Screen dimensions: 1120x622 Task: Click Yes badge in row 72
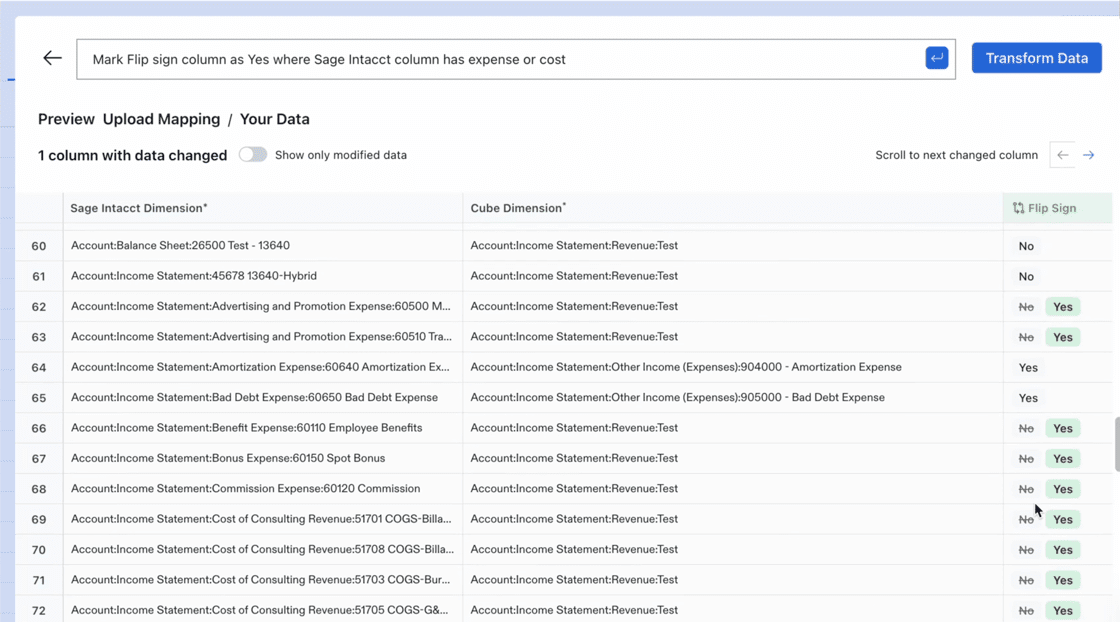coord(1063,611)
